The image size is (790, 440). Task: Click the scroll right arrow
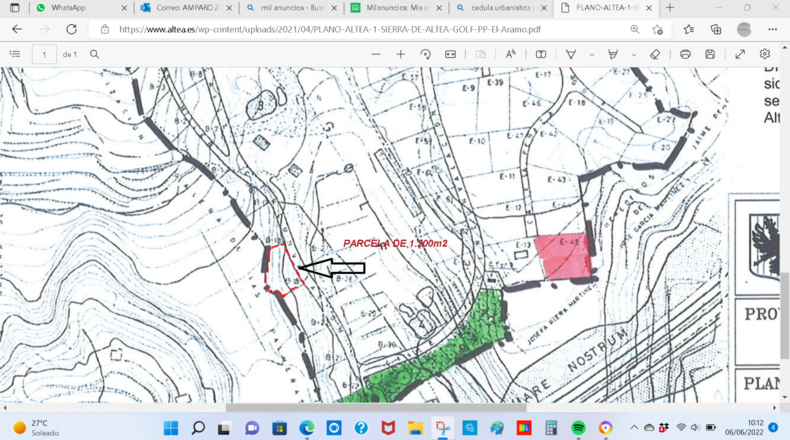tap(775, 408)
